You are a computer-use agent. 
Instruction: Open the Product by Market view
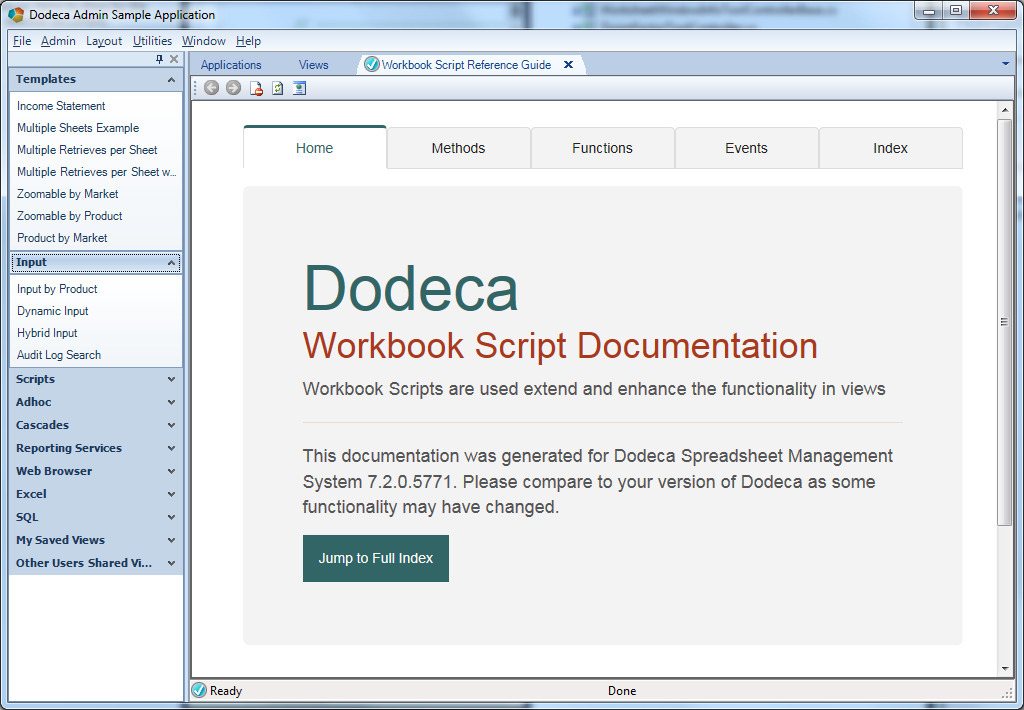click(x=62, y=238)
